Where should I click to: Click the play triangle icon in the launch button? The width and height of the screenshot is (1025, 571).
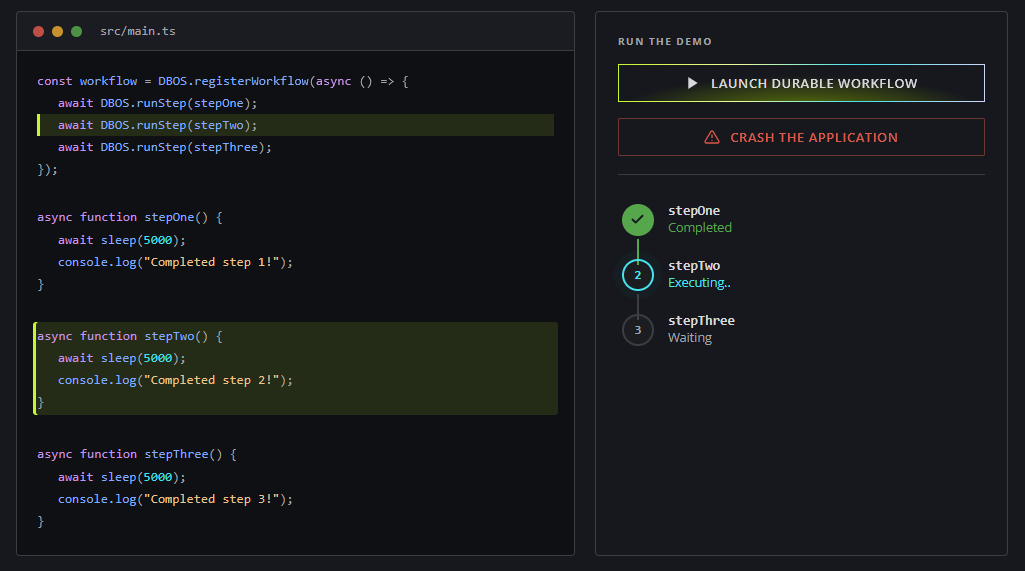pos(692,83)
